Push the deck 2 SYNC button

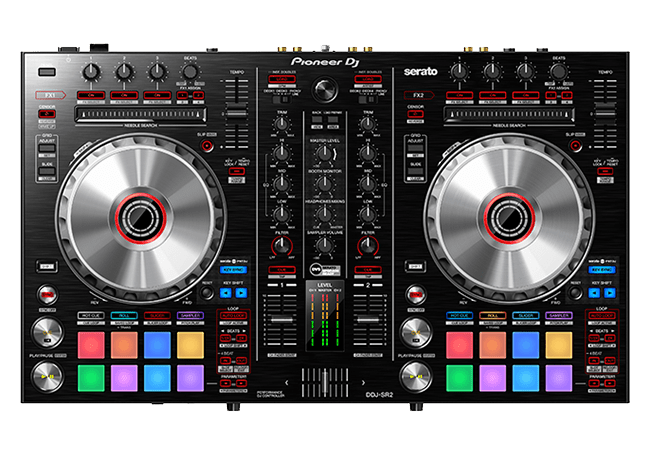pos(416,295)
